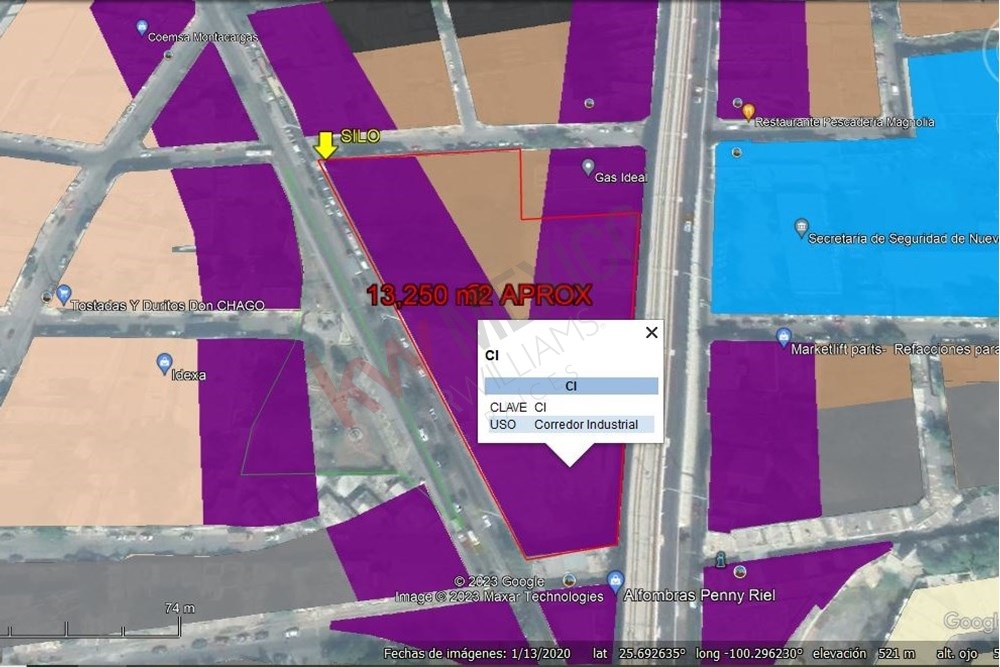
Task: Click photo marker above Secretaría zone corner
Action: click(737, 152)
